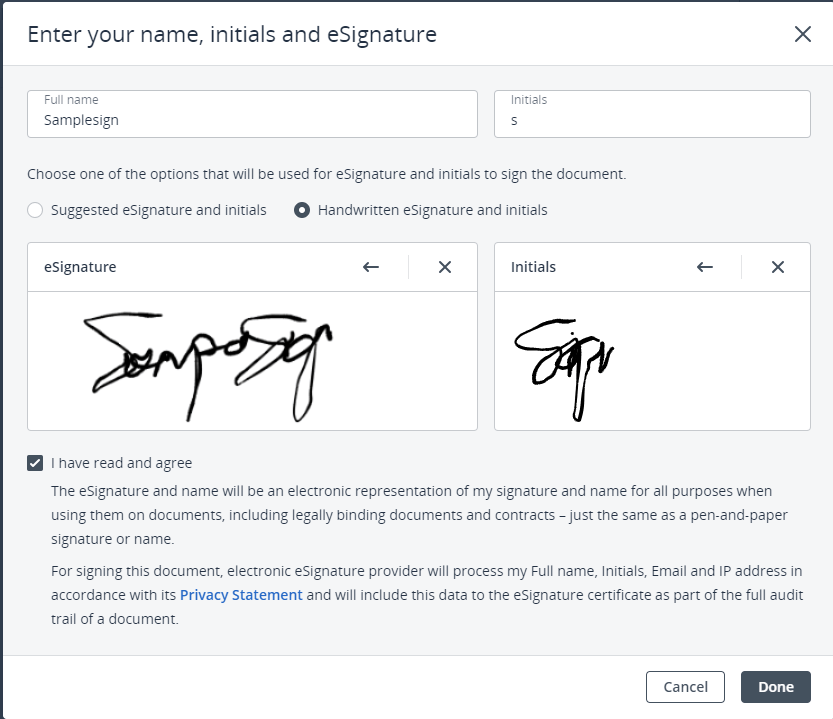Close the eSignature dialog

click(x=802, y=34)
